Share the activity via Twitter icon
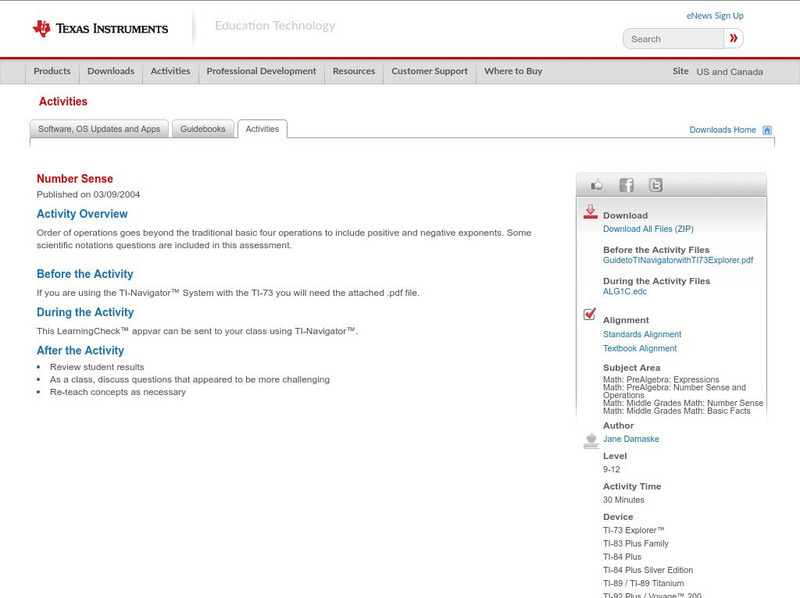 coord(655,185)
